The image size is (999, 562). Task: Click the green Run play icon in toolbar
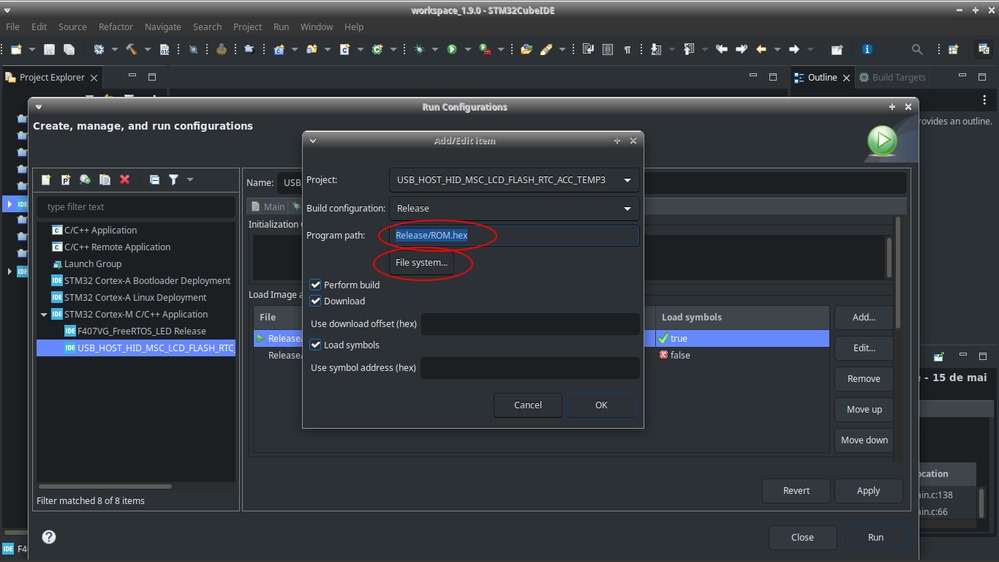452,49
